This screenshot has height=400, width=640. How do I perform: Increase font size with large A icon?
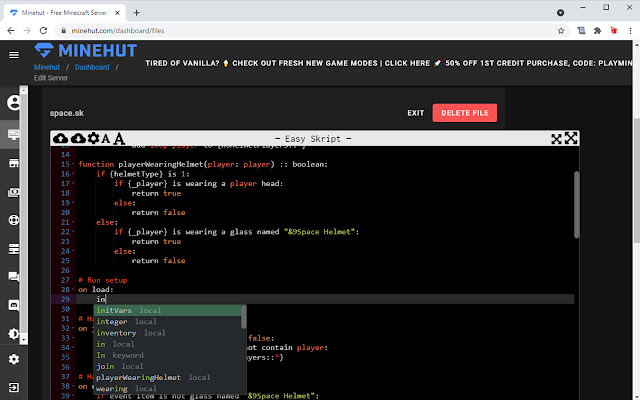[119, 139]
